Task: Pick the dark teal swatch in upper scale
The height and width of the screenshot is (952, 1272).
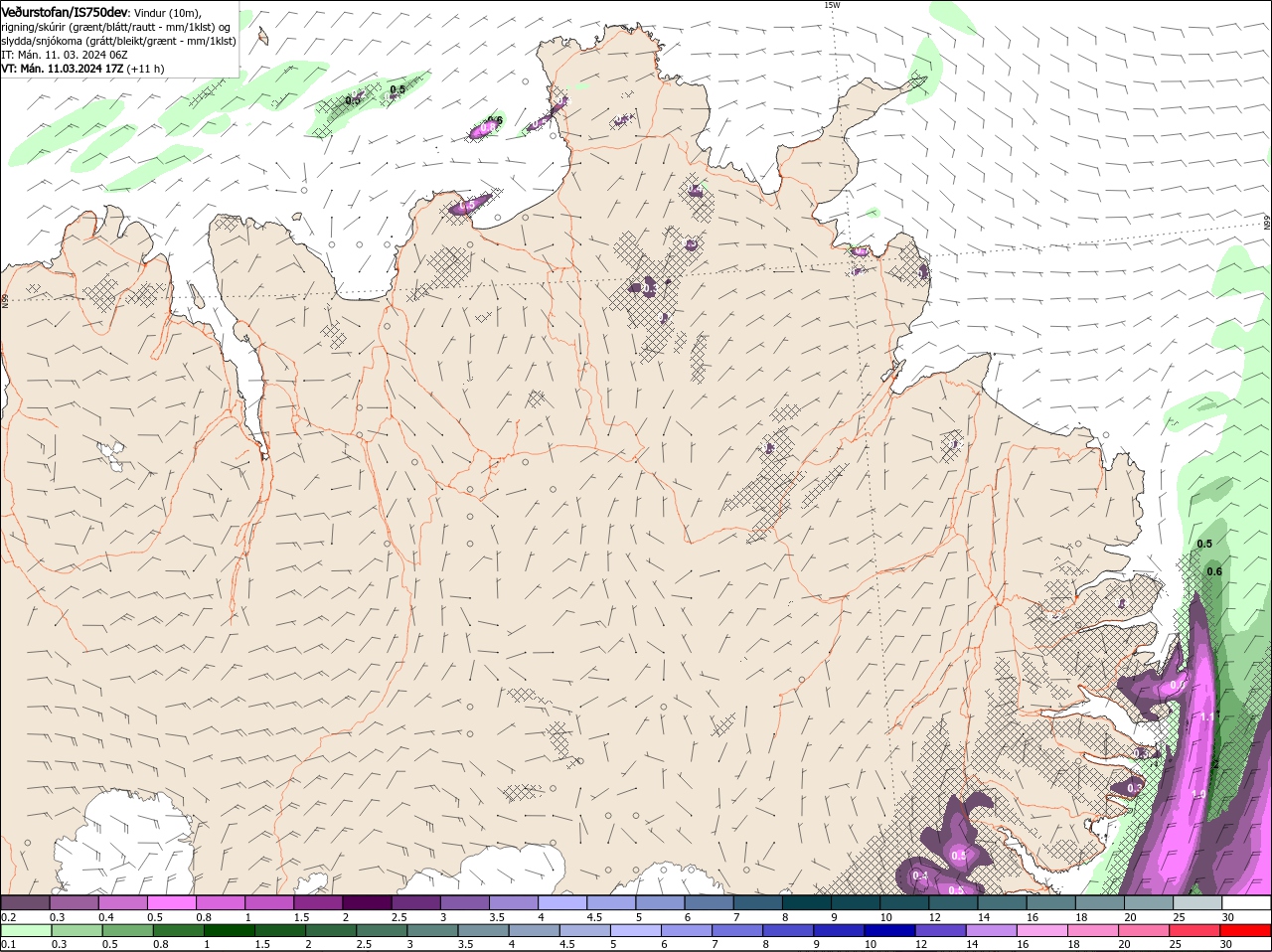Action: [807, 902]
